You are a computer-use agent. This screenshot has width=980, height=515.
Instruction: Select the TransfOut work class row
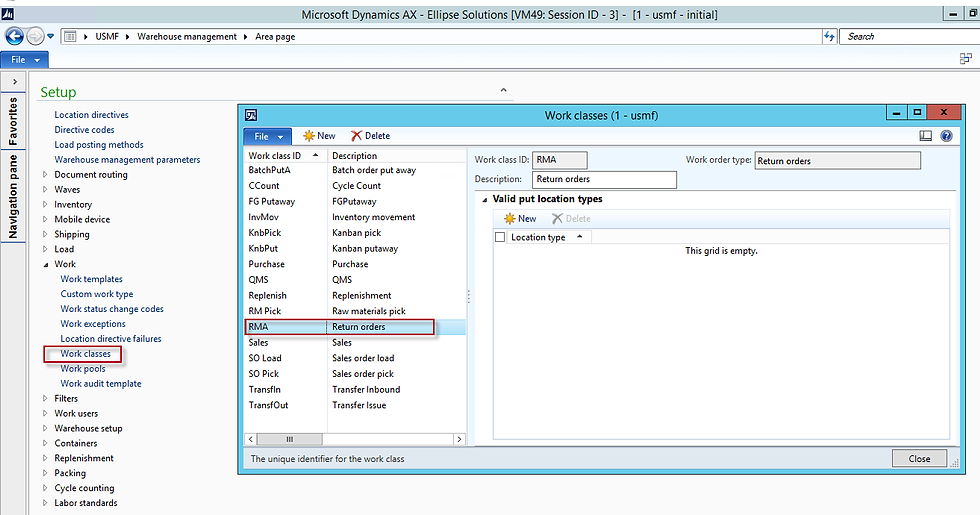355,405
